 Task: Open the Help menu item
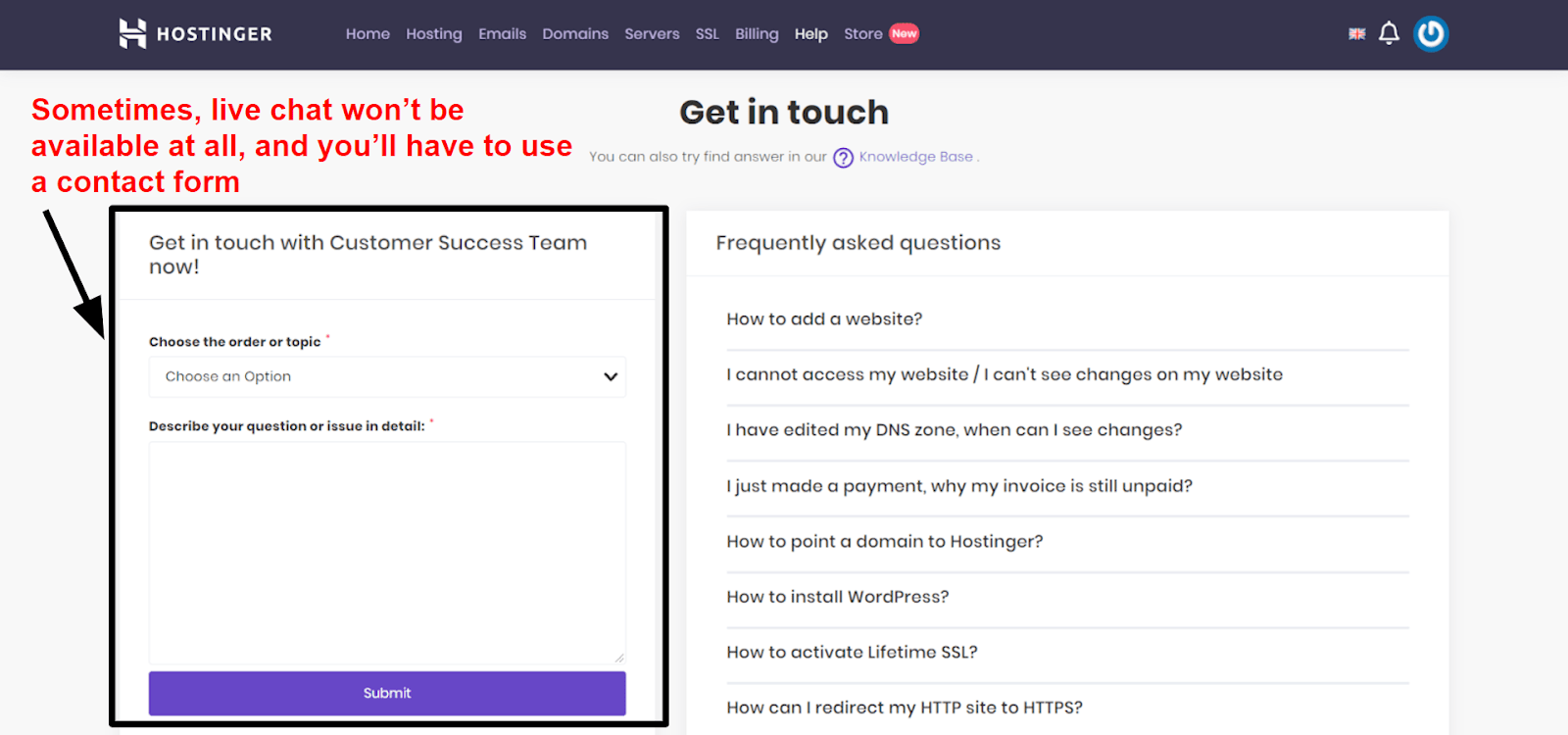811,33
